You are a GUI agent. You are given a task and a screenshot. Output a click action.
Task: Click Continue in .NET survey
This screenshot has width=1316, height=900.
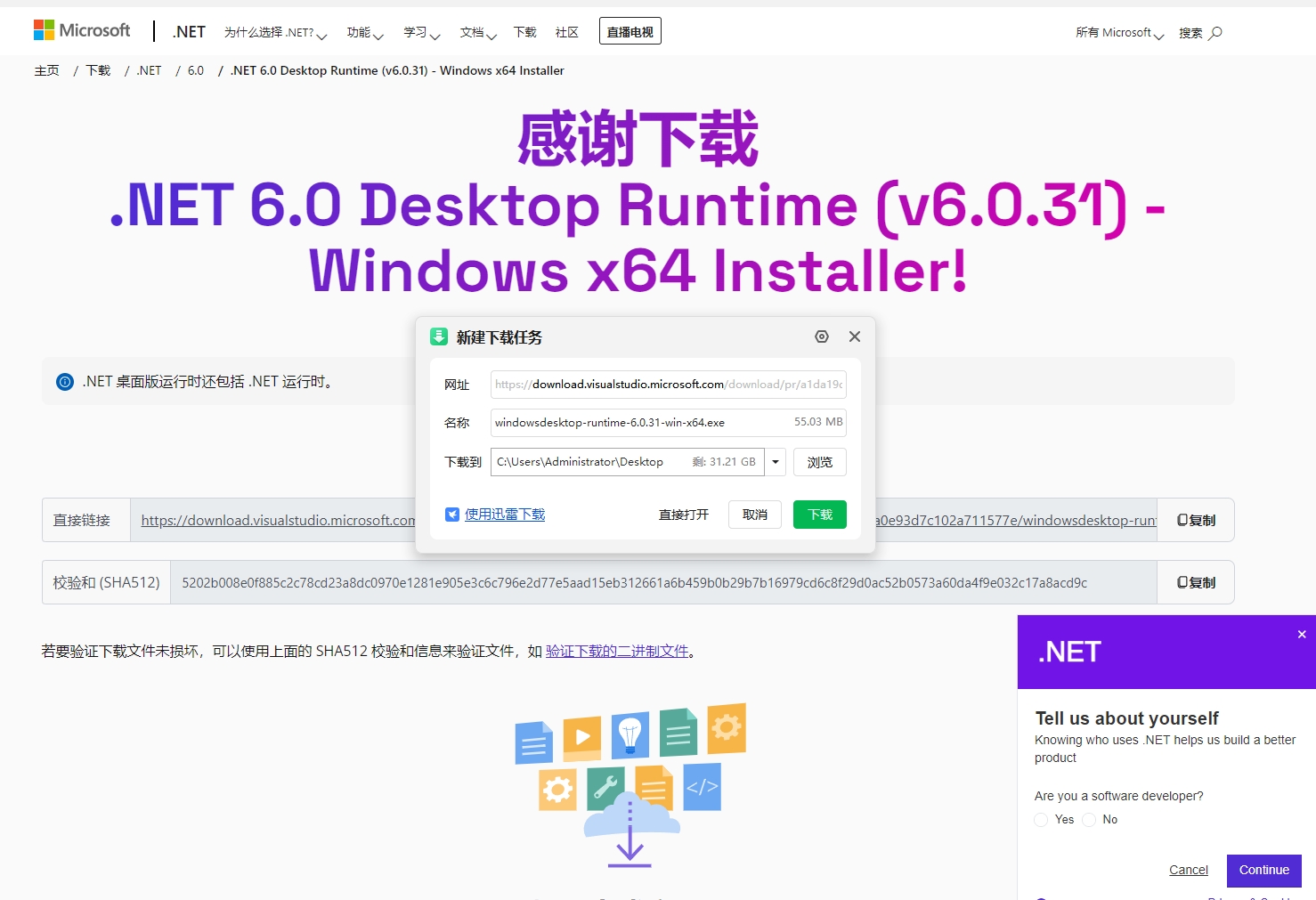1264,871
